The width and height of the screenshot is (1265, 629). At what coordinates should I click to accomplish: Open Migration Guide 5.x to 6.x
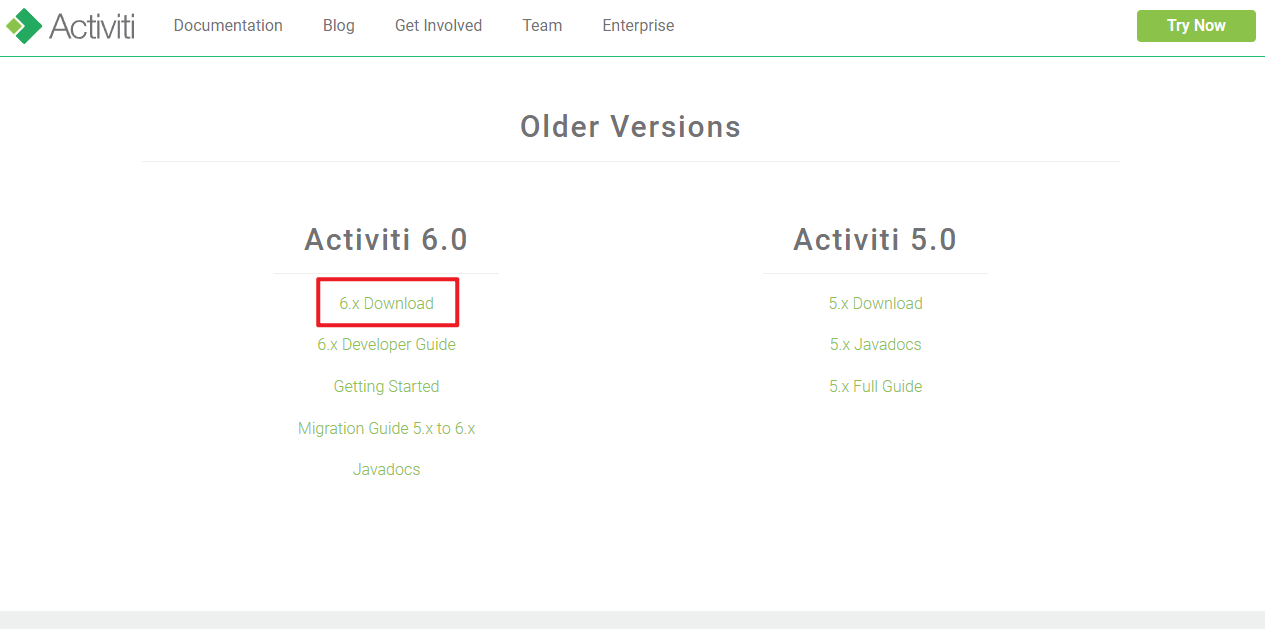pyautogui.click(x=386, y=429)
